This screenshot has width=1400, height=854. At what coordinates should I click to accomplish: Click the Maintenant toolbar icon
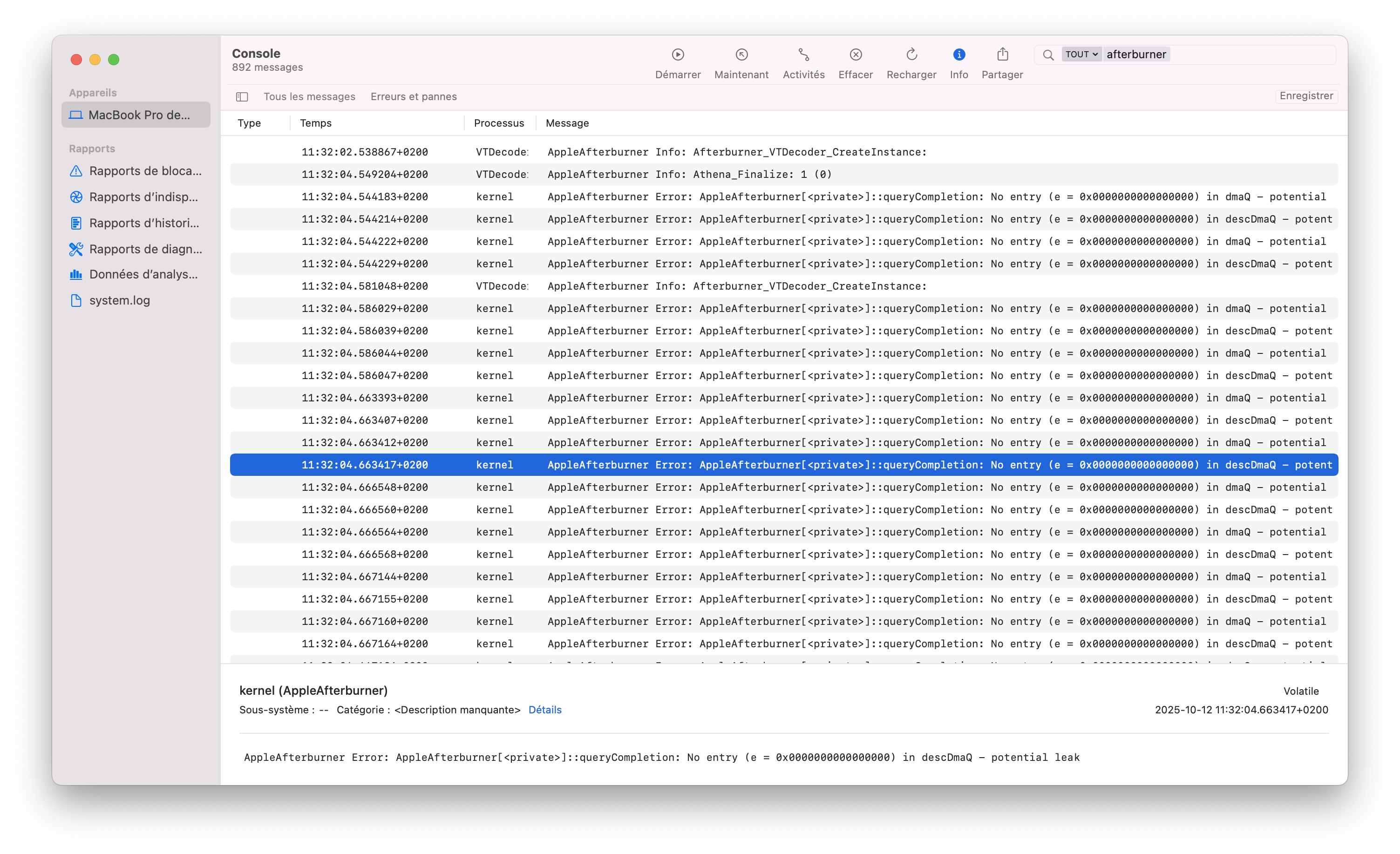[741, 54]
